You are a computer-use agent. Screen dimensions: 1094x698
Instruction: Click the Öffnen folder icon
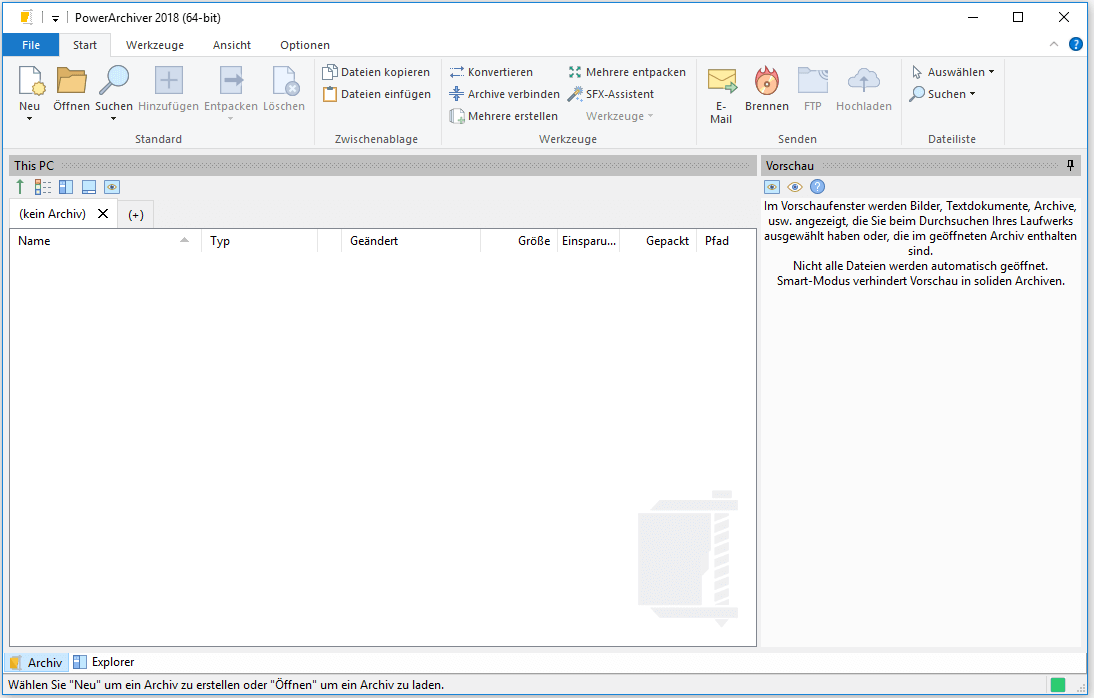click(71, 82)
